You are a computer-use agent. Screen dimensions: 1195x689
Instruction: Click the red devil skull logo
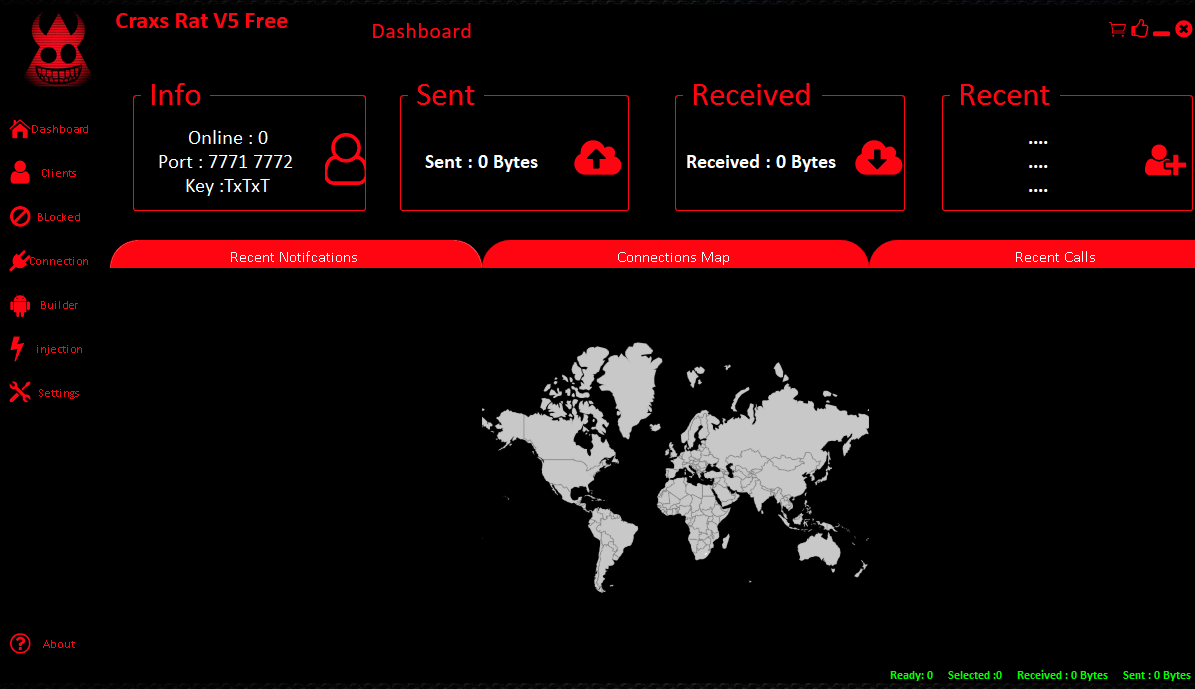(x=58, y=51)
